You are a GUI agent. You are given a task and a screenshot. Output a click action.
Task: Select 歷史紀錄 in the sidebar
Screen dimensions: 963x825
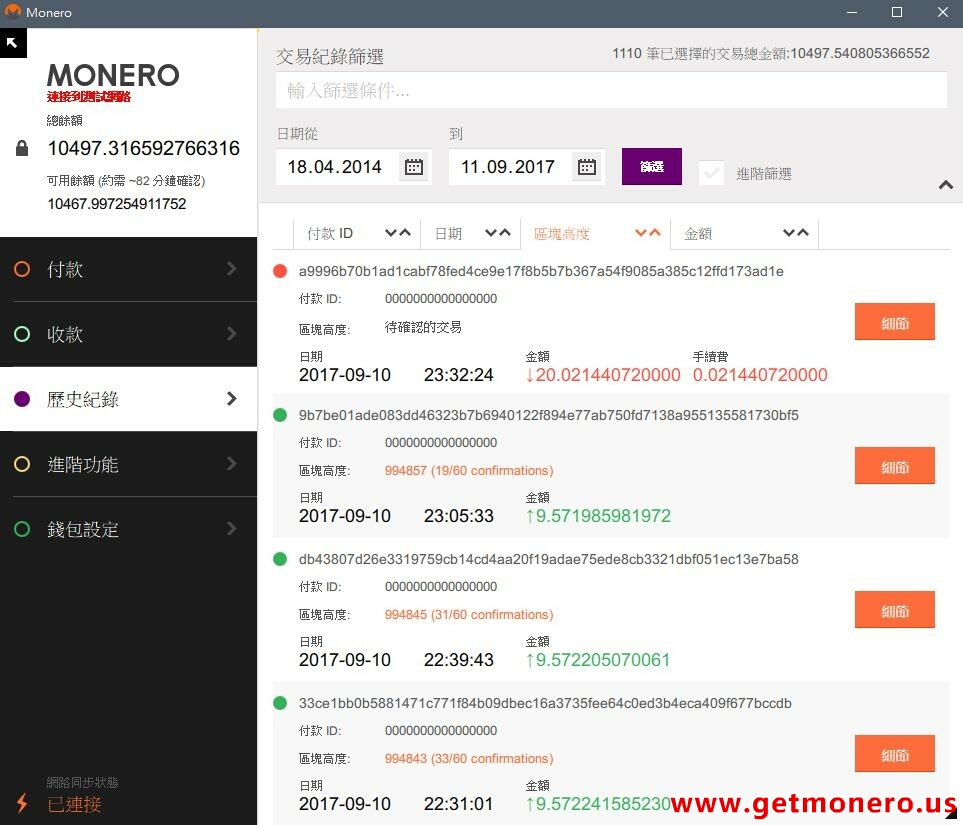tap(128, 399)
